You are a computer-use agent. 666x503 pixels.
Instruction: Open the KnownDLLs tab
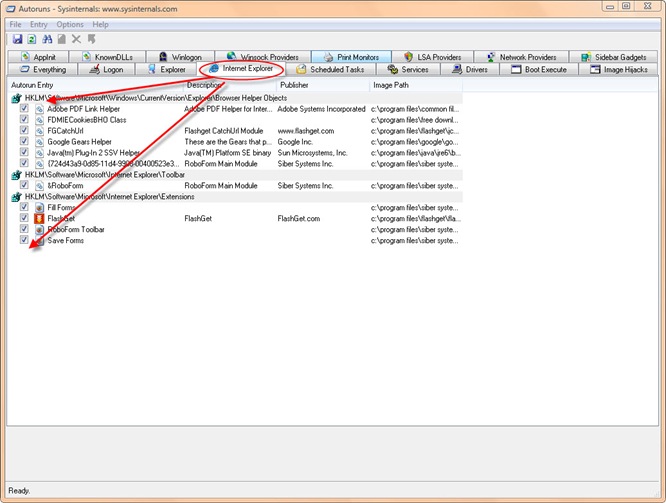pyautogui.click(x=107, y=57)
